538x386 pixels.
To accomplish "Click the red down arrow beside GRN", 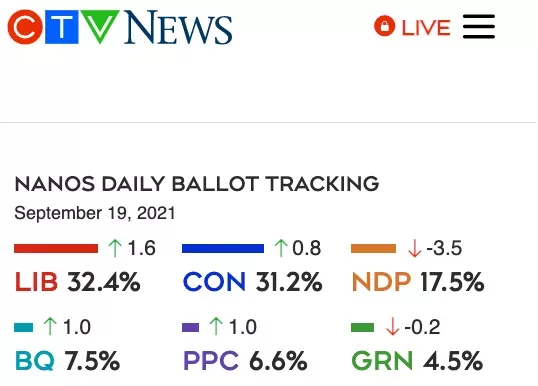I will [x=393, y=326].
